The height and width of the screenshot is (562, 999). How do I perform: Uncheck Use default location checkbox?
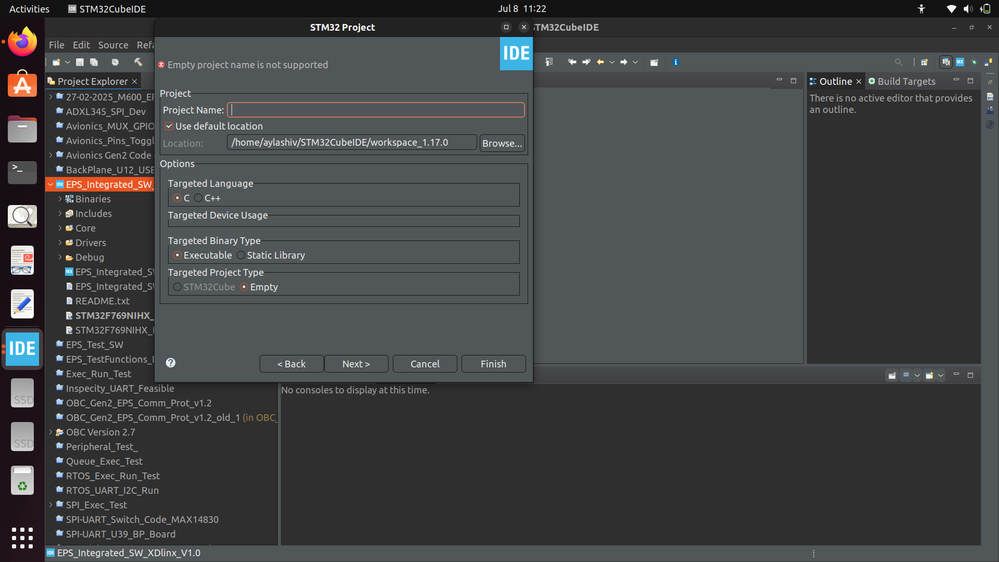click(x=169, y=126)
